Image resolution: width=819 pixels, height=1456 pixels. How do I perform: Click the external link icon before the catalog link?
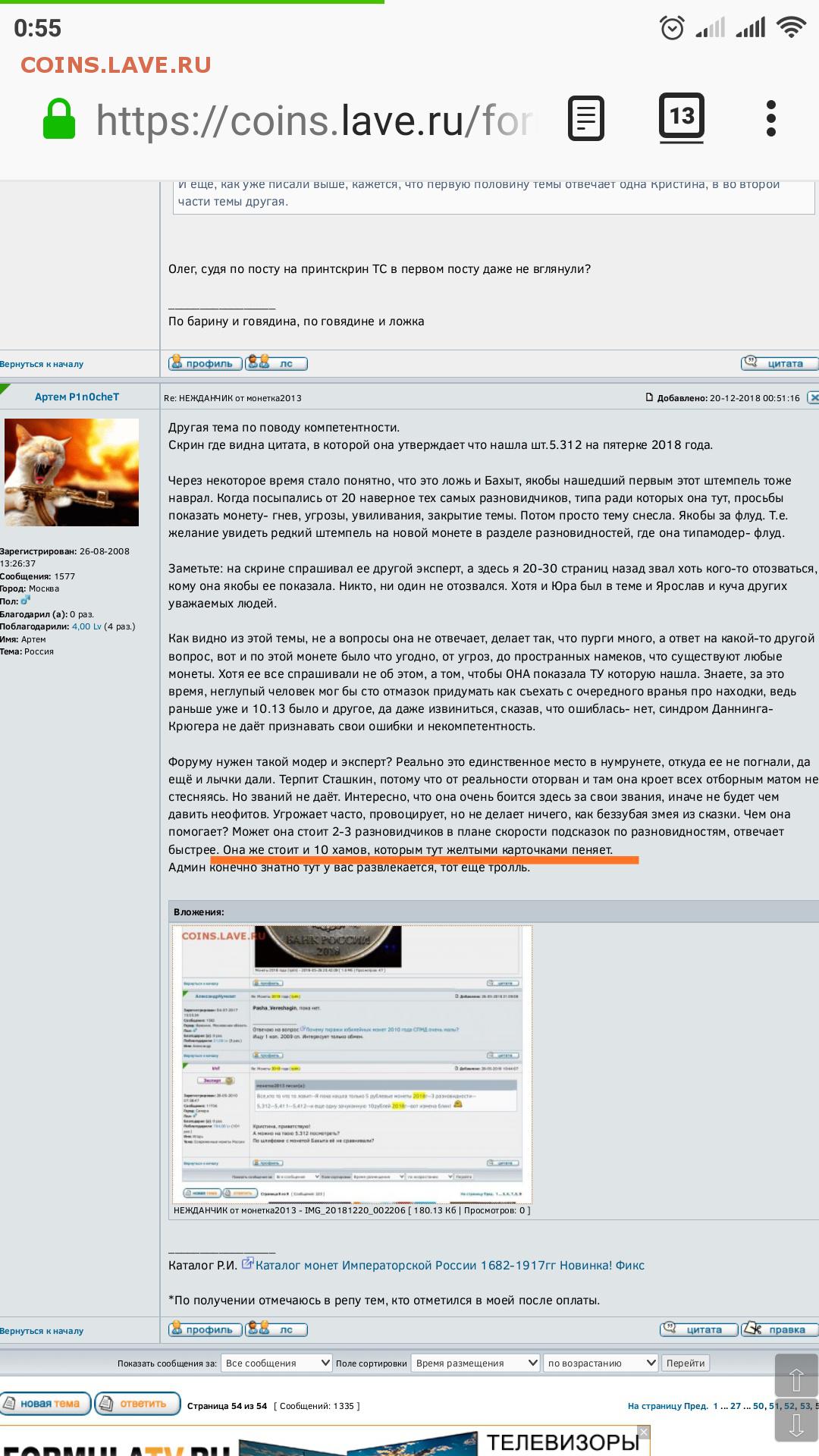pos(247,1264)
